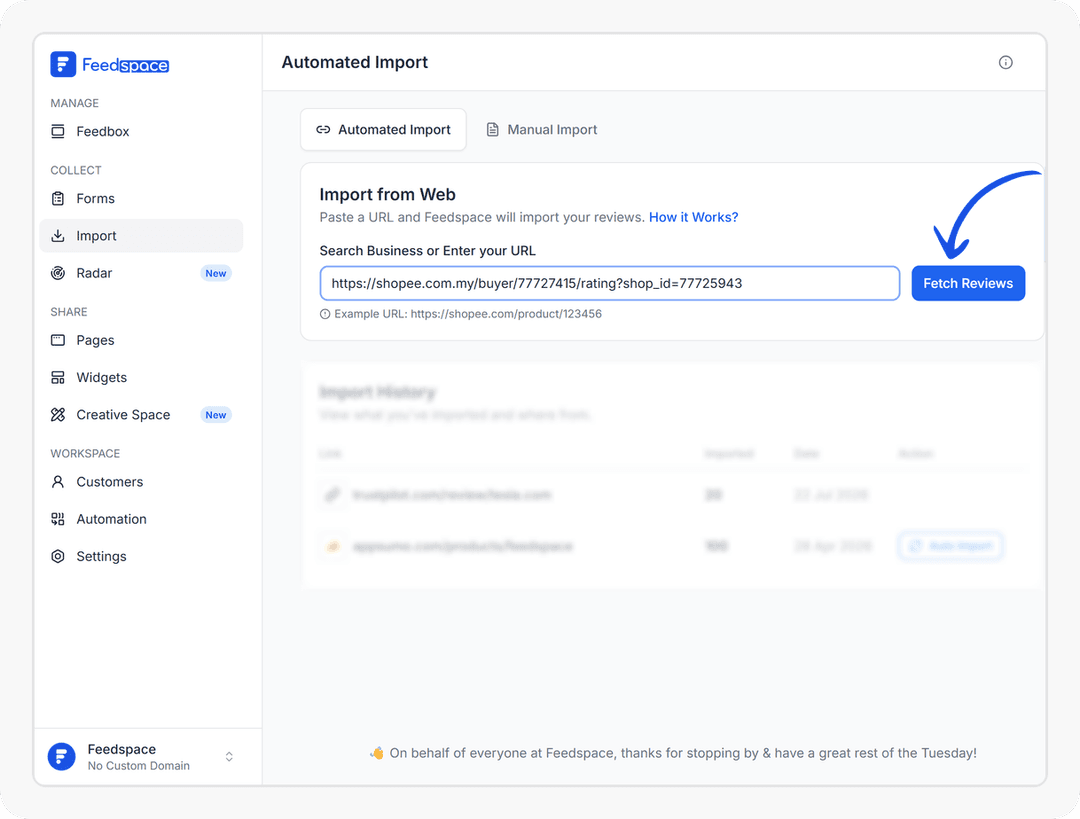Screen dimensions: 1080x819
Task: Click the Automation blocks icon
Action: tap(58, 519)
